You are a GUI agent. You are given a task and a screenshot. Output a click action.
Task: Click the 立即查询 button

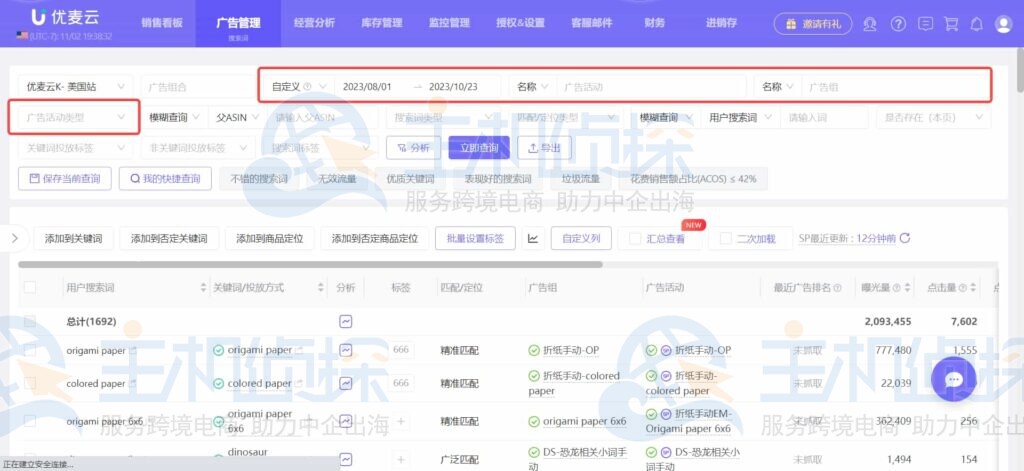click(x=478, y=148)
